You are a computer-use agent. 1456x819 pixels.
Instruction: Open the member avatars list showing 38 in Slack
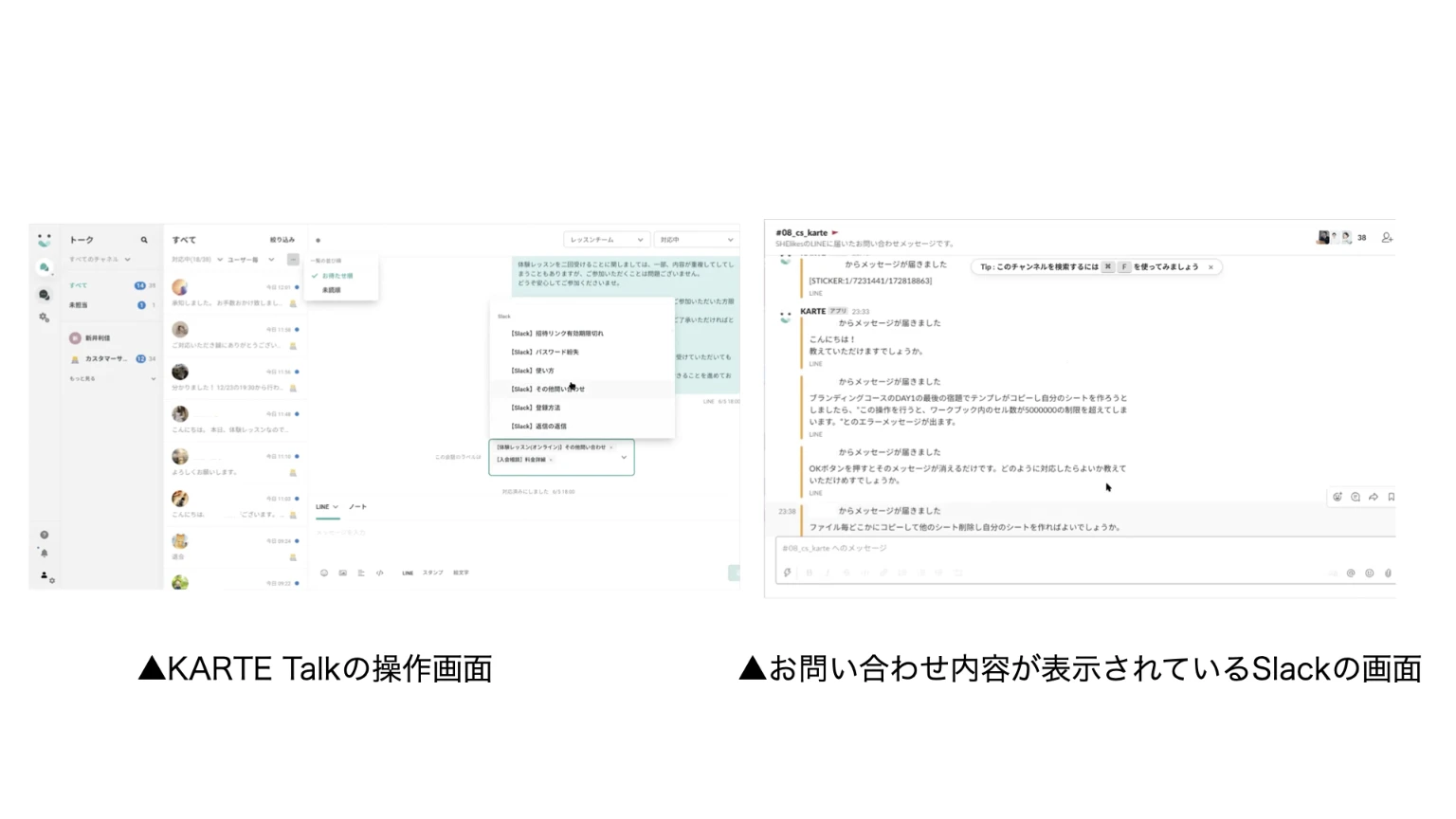[x=1342, y=238]
